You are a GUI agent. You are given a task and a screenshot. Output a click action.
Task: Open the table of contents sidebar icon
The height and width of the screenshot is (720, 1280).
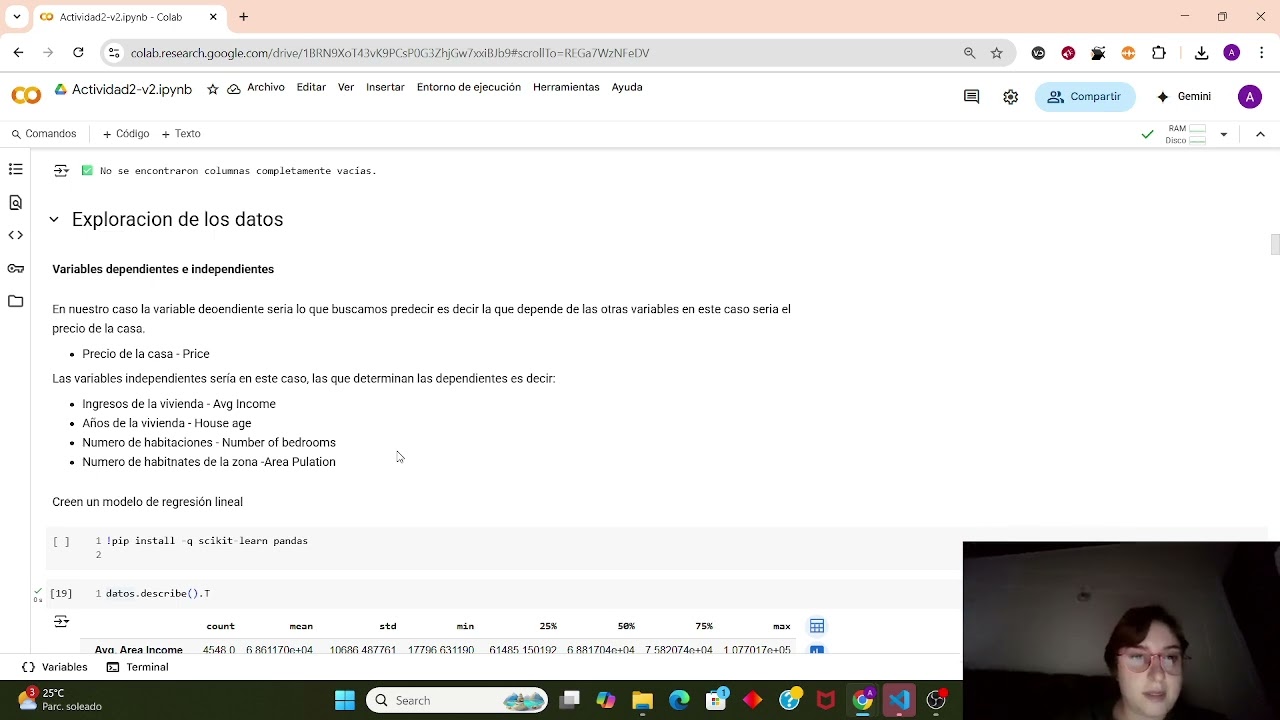tap(15, 169)
